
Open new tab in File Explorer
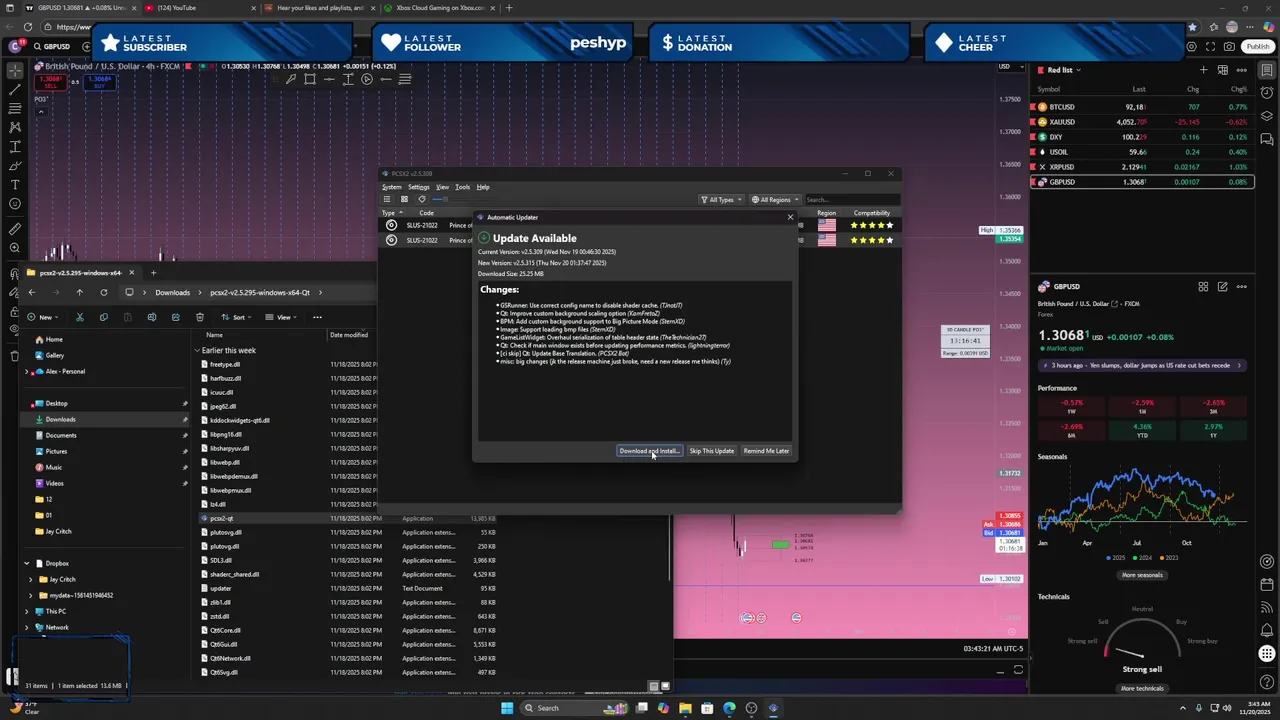154,272
